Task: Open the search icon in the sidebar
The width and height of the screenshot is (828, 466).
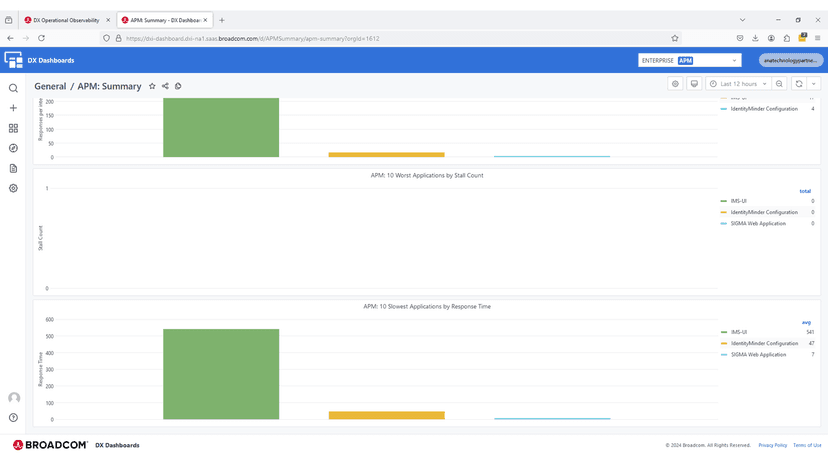Action: (x=13, y=88)
